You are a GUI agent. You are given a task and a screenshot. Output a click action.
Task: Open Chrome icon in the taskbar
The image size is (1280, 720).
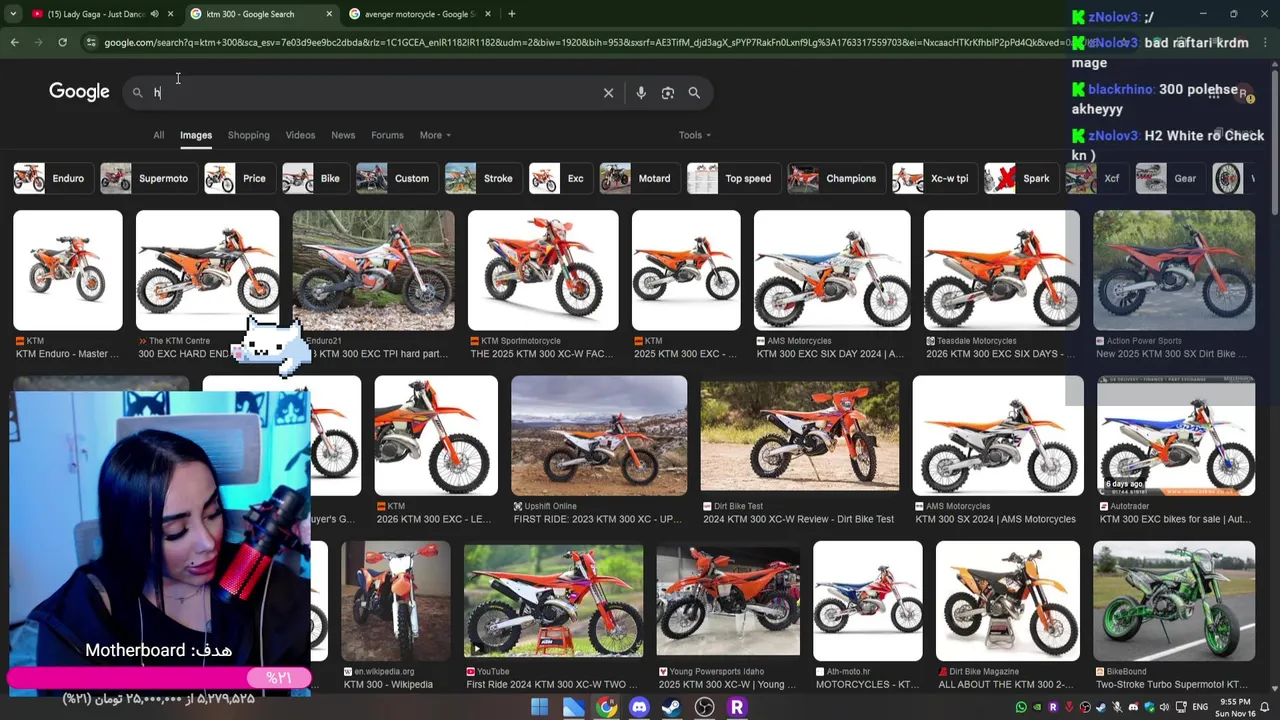607,707
